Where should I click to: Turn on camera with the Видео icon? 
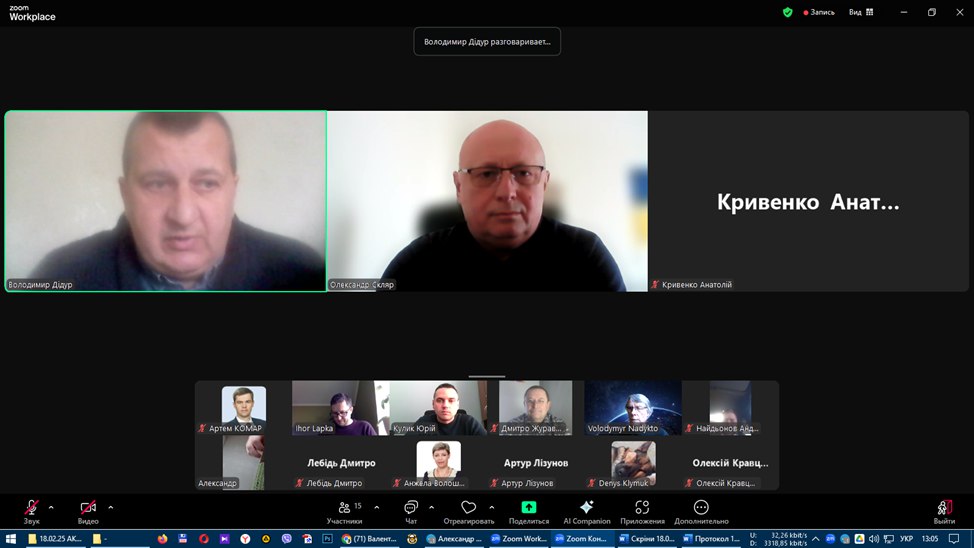(88, 508)
